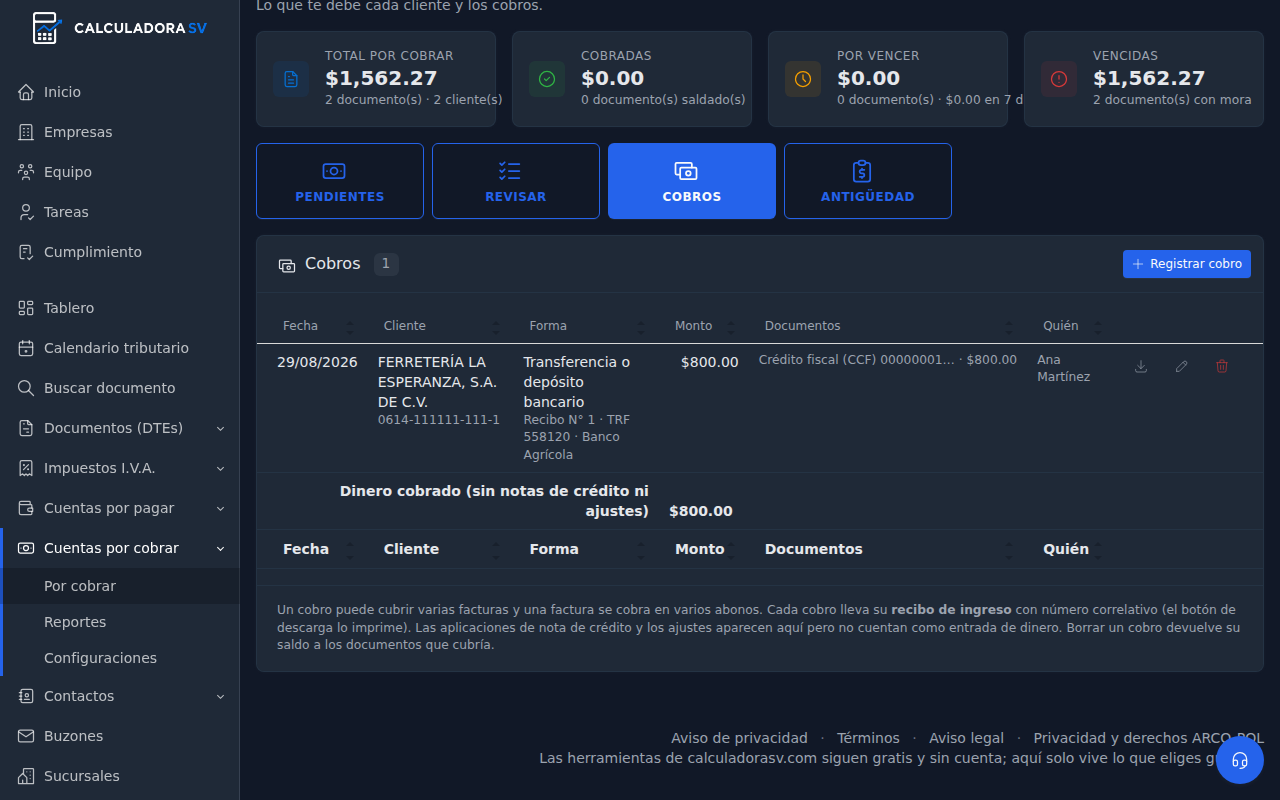
Task: Open the Aviso de privacidad link
Action: coord(739,738)
